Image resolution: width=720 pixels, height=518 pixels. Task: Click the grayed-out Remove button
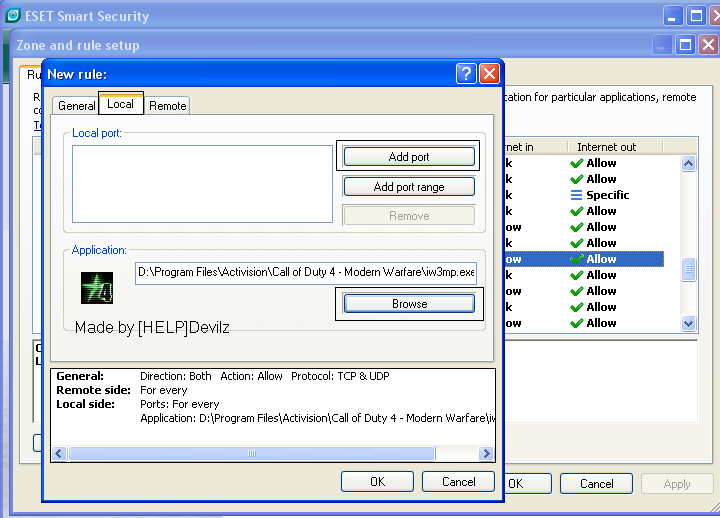point(409,216)
